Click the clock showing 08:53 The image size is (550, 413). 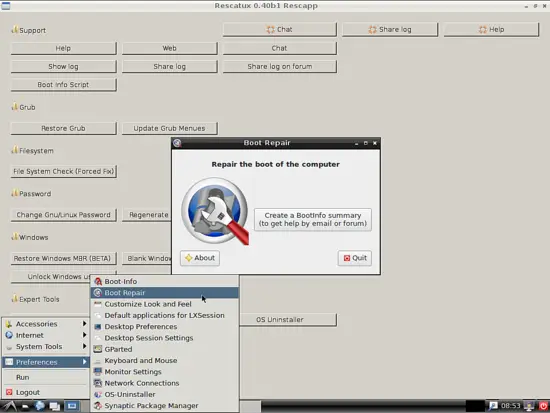pos(511,406)
